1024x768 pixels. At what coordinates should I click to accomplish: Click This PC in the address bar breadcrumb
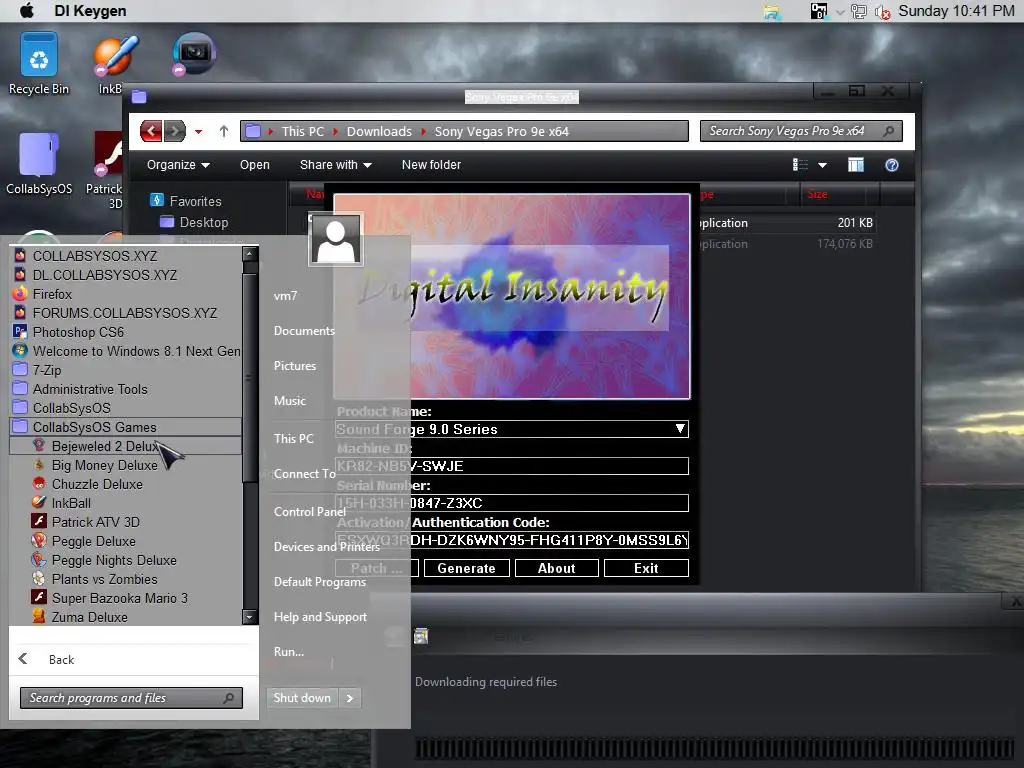pyautogui.click(x=302, y=131)
